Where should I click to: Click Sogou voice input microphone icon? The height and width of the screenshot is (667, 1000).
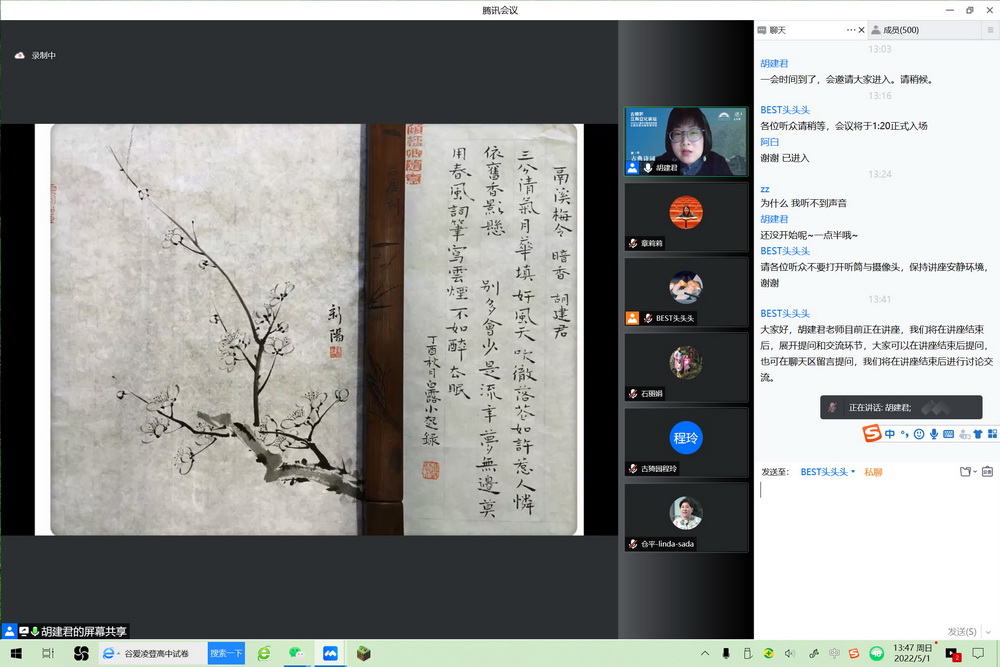click(x=934, y=434)
